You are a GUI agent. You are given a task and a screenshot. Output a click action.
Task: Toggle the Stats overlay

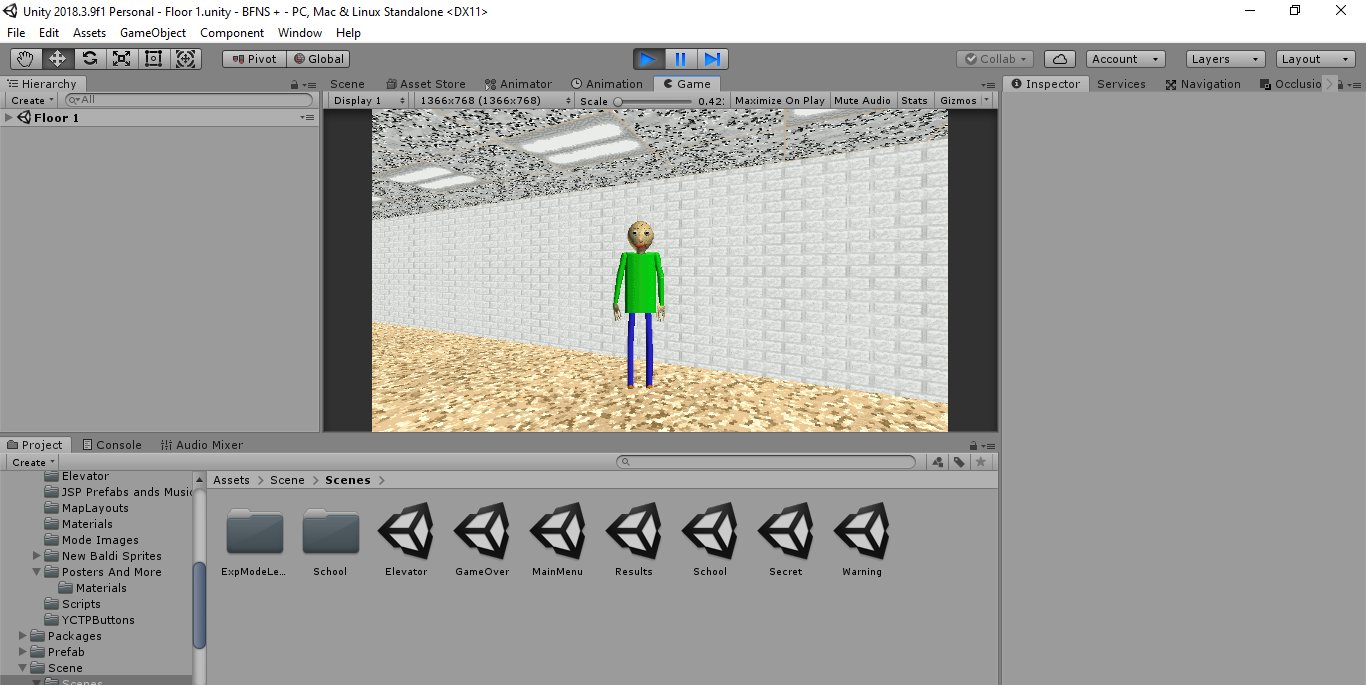[x=914, y=101]
